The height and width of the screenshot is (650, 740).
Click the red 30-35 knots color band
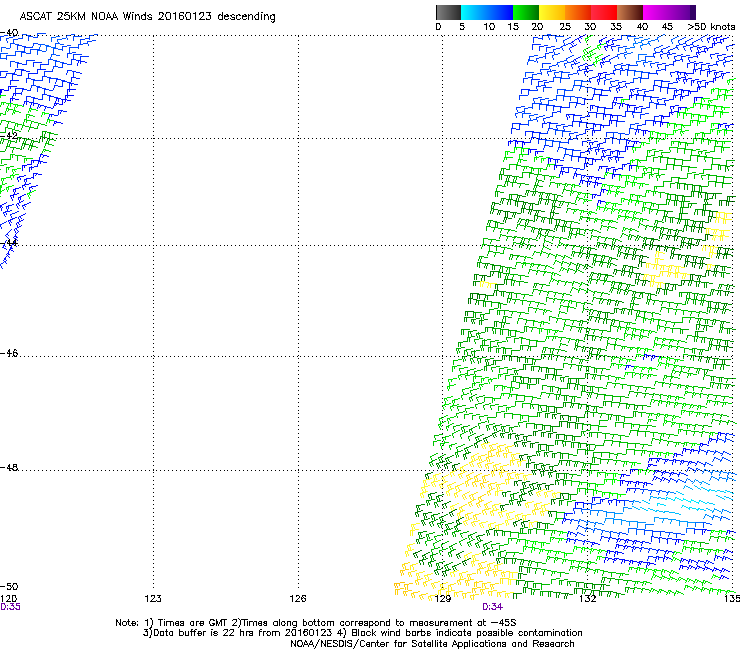pyautogui.click(x=604, y=12)
